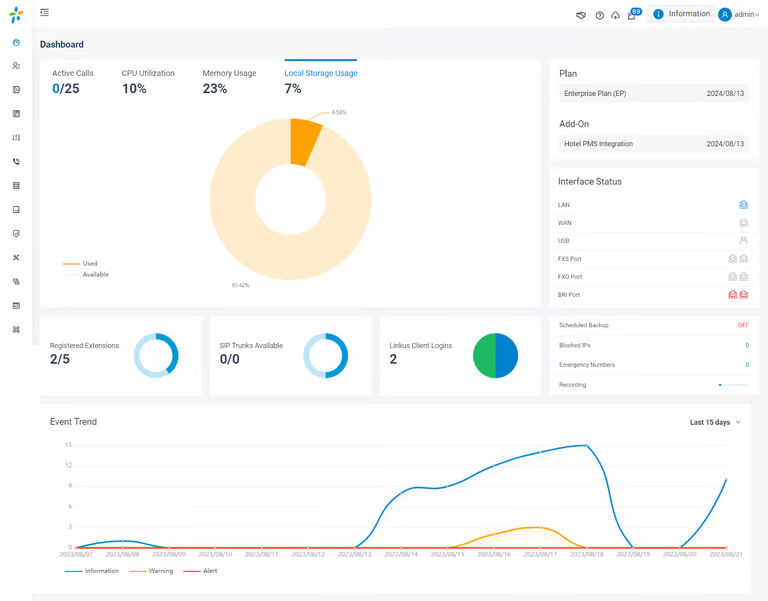
Task: Open Extension and Trunk from the sidebar
Action: pos(16,66)
